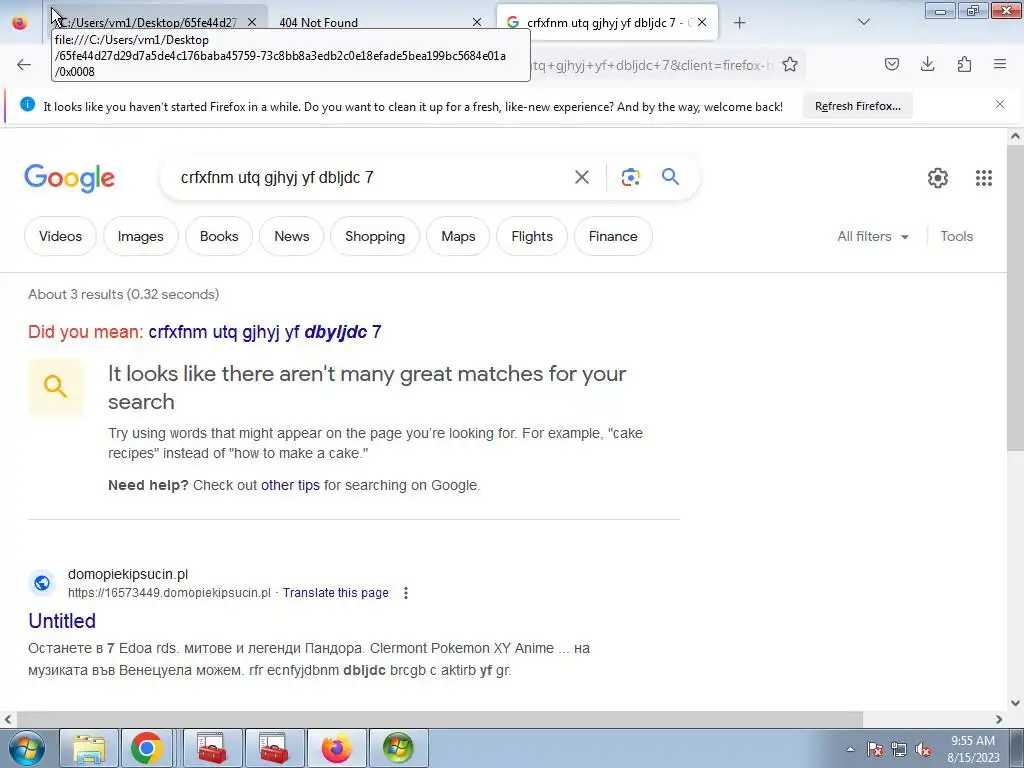Viewport: 1024px width, 768px height.
Task: Switch to Firefox in the taskbar
Action: 336,748
